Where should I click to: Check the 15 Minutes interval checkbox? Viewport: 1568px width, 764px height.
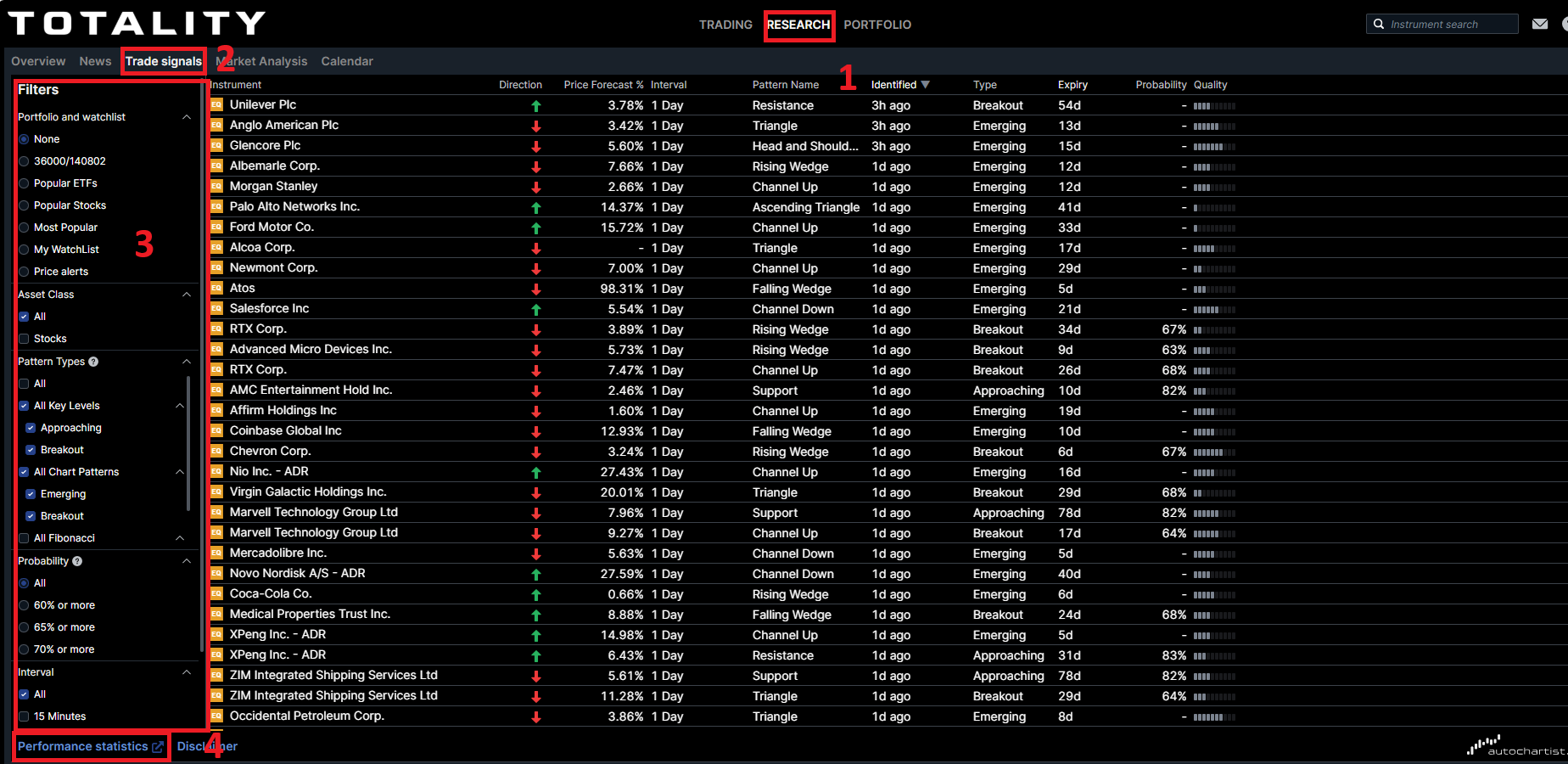[x=24, y=716]
